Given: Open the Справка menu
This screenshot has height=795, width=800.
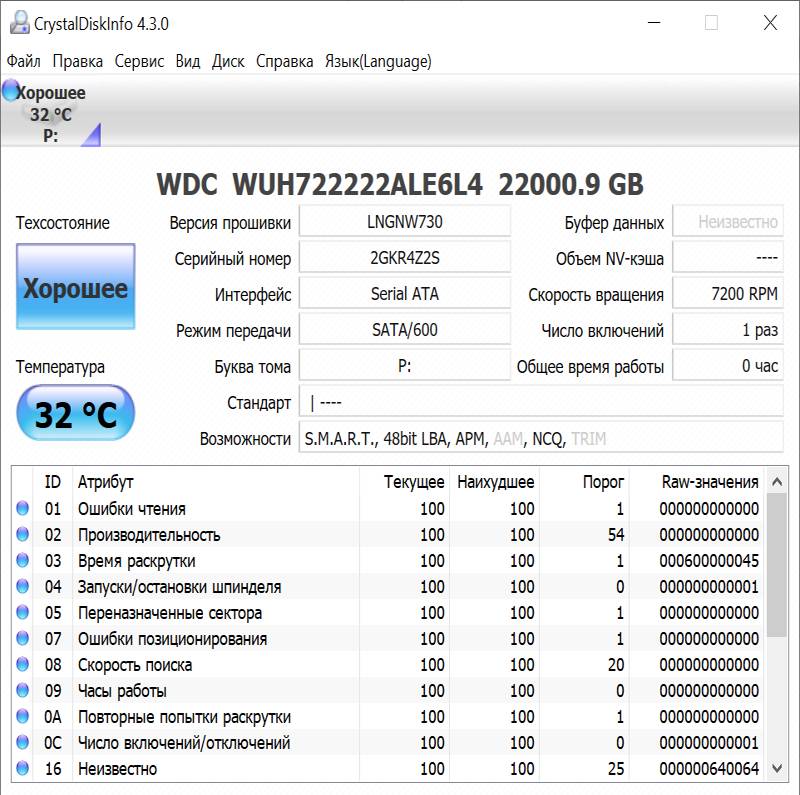Looking at the screenshot, I should [x=284, y=61].
